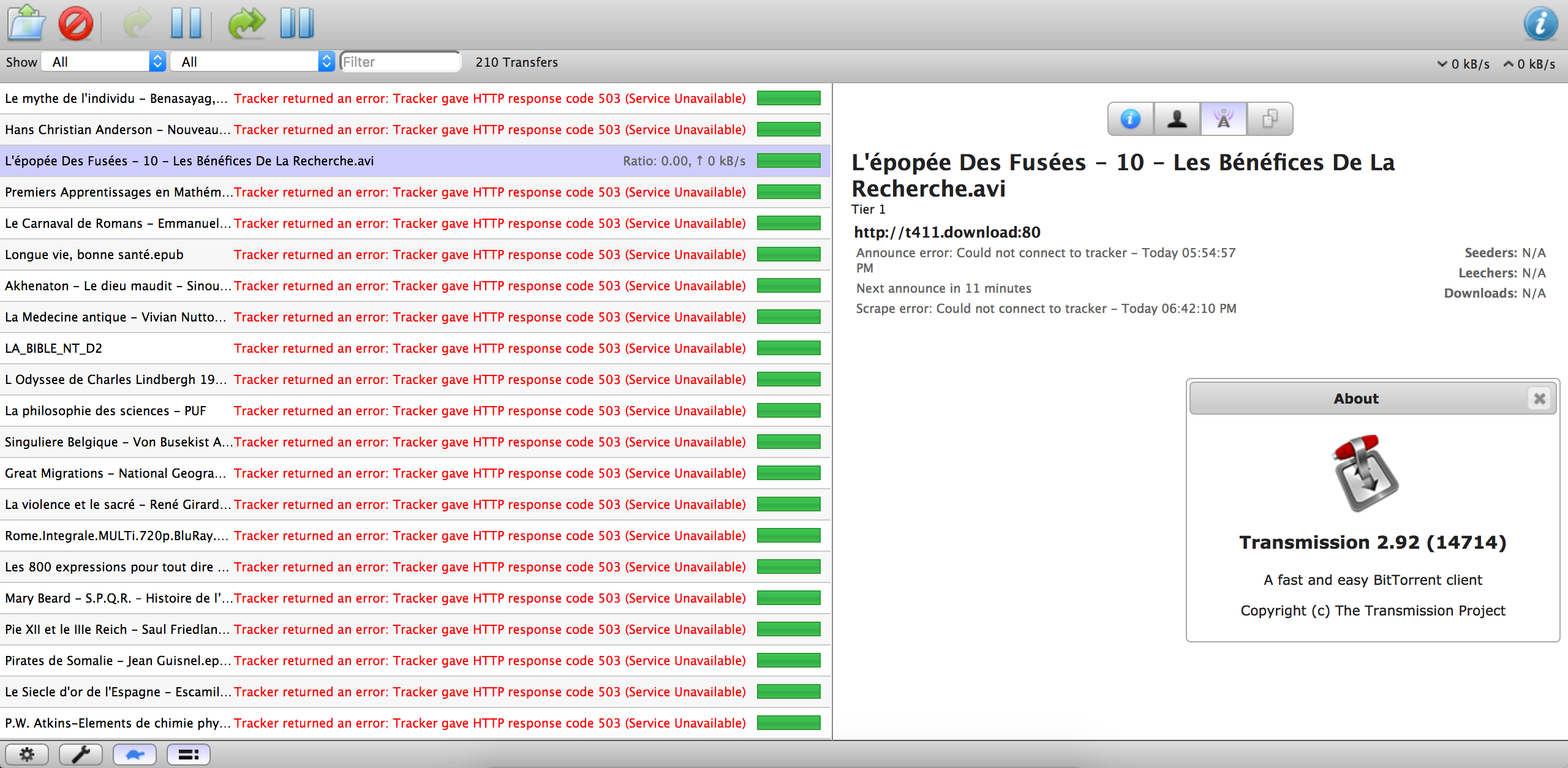The image size is (1568, 768).
Task: Select 'Singuliere Belgique' torrent
Action: tap(415, 442)
